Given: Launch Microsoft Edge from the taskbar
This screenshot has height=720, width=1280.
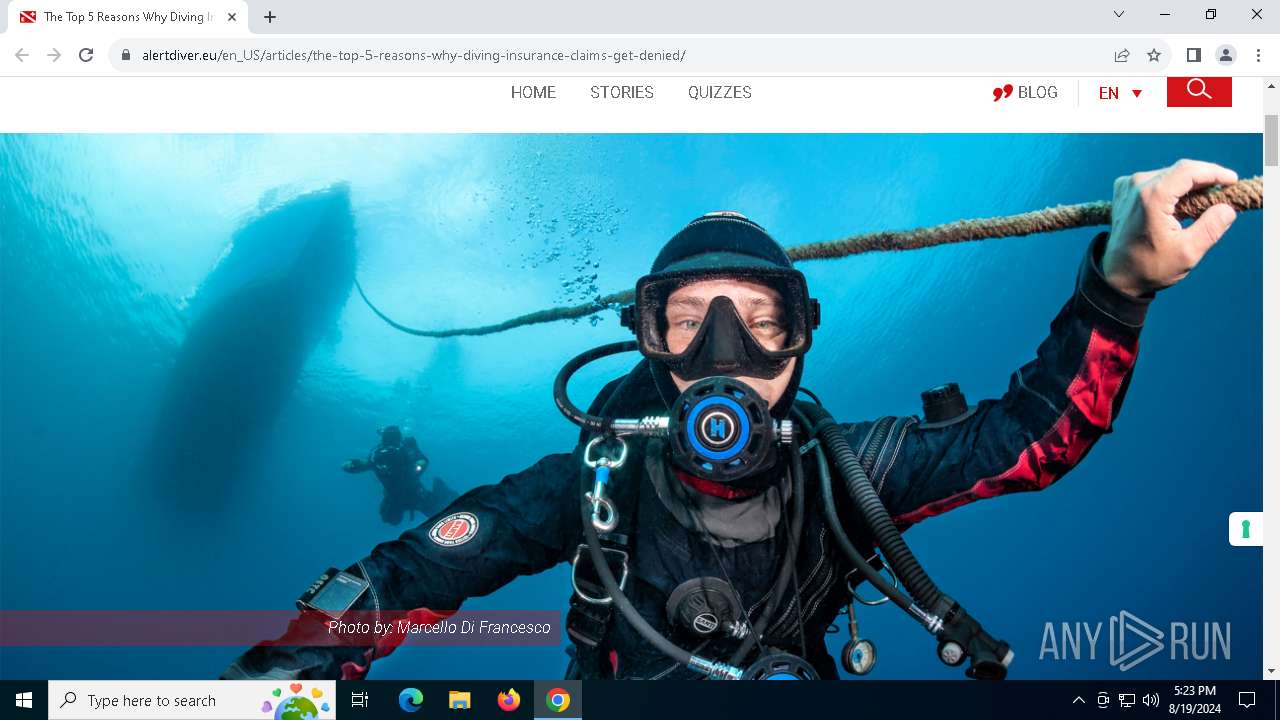Looking at the screenshot, I should tap(411, 700).
